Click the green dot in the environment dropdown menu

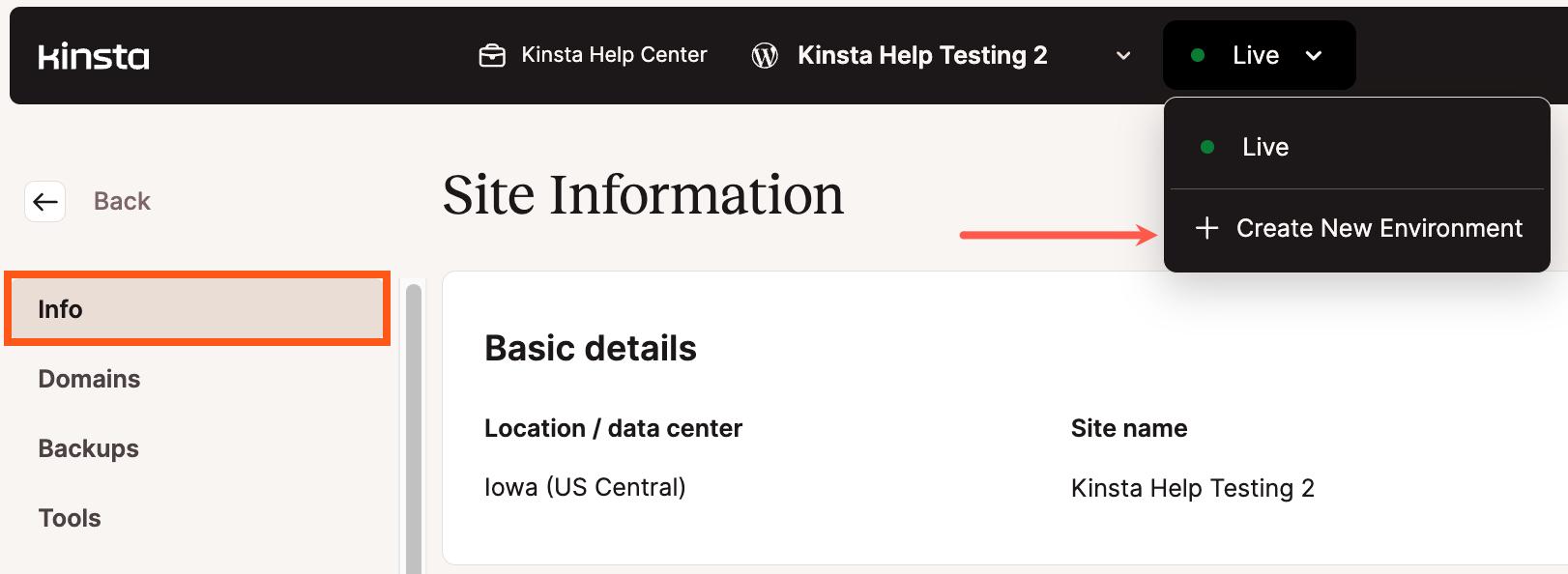[x=1205, y=146]
